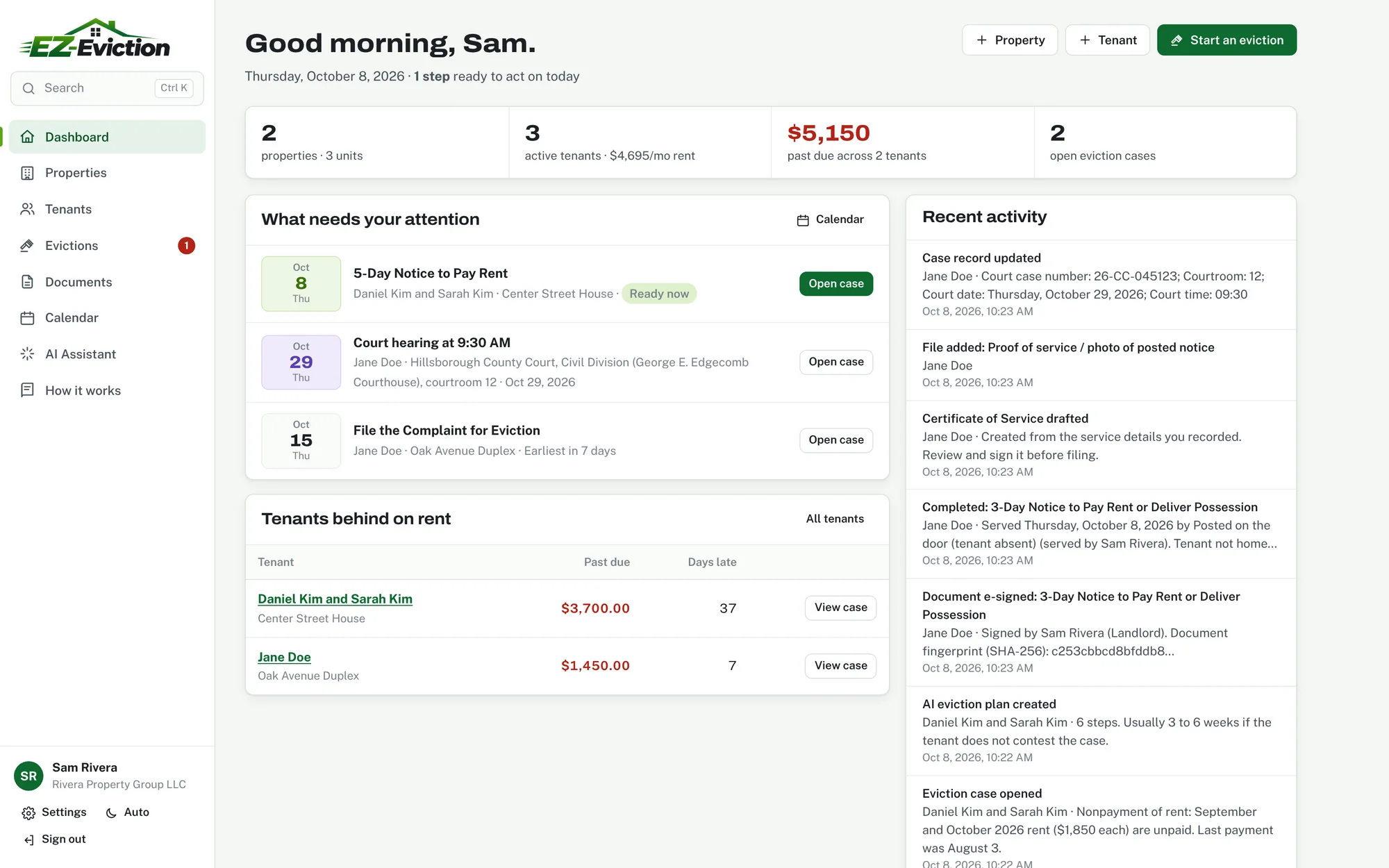The width and height of the screenshot is (1389, 868).
Task: Click the How it works icon
Action: [28, 390]
